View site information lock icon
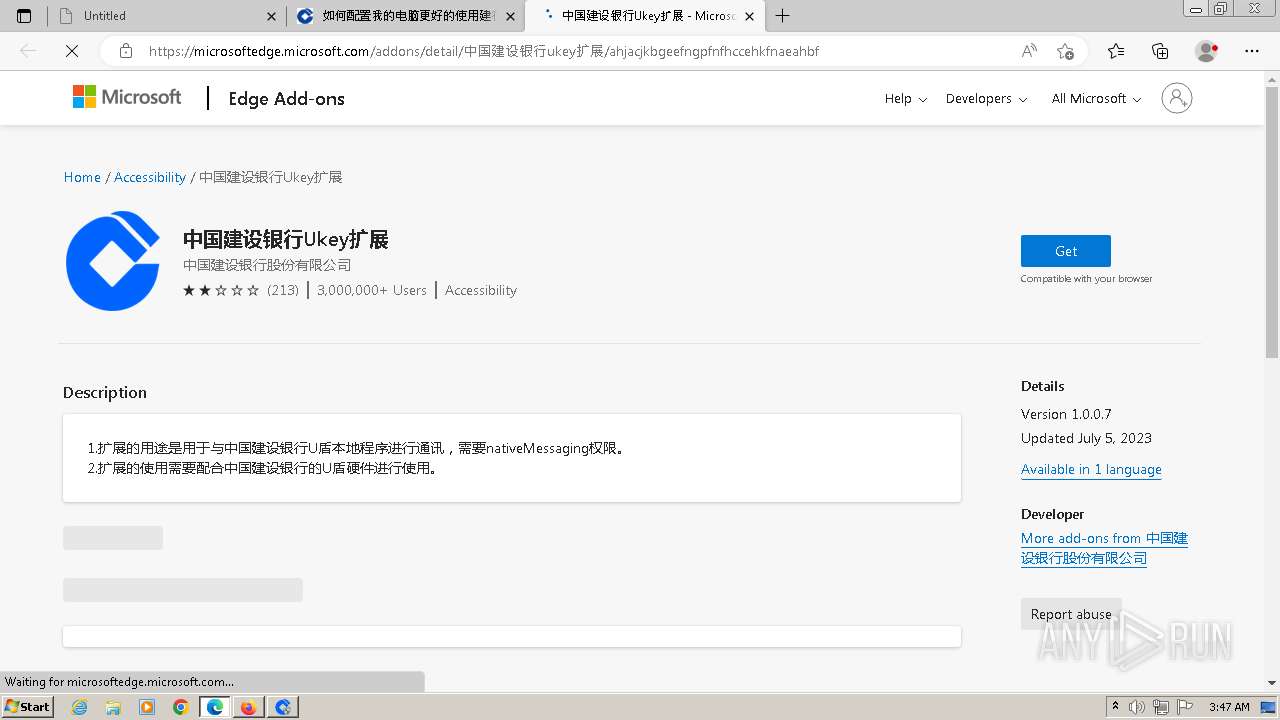 coord(126,51)
